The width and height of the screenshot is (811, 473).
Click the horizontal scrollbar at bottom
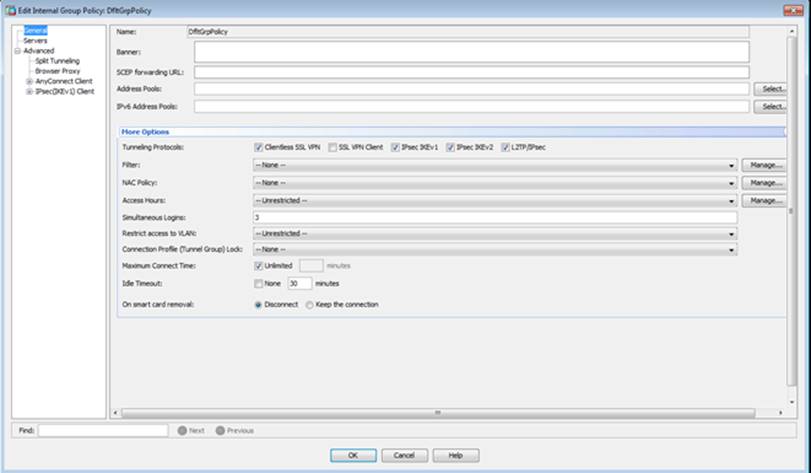(x=435, y=411)
